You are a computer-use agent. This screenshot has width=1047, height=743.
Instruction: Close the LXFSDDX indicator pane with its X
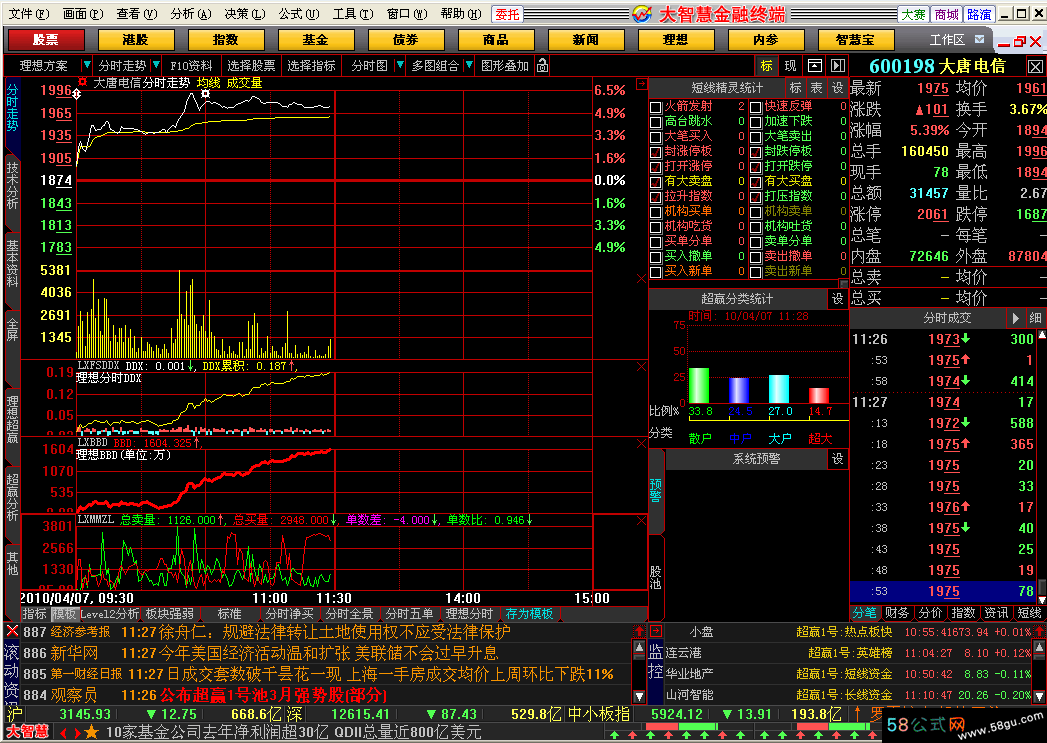coord(641,366)
